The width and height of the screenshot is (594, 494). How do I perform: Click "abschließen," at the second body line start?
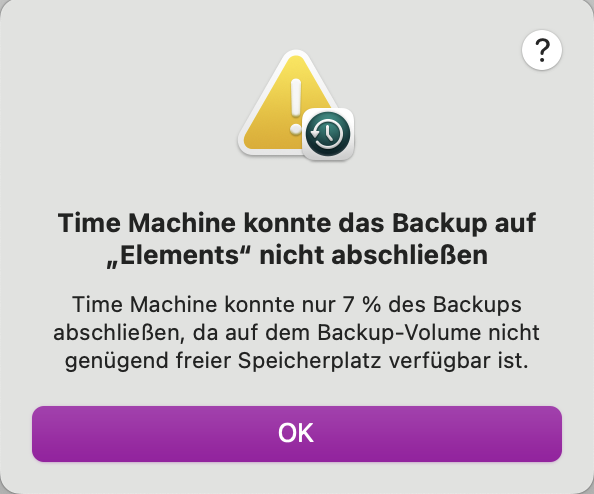[119, 333]
